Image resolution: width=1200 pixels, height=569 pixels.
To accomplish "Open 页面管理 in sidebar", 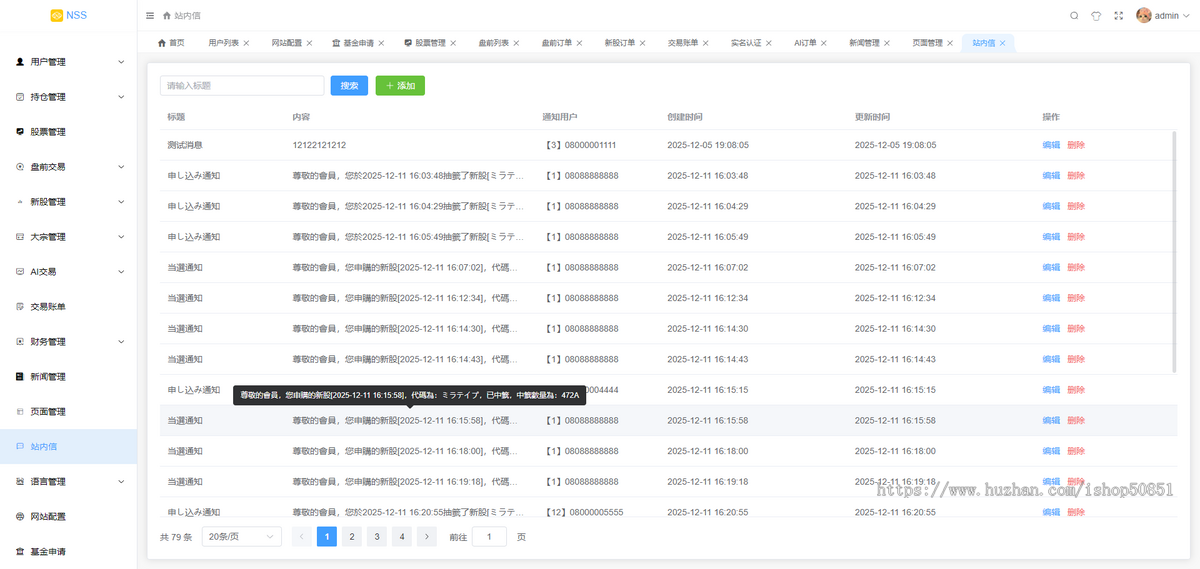I will pos(68,412).
